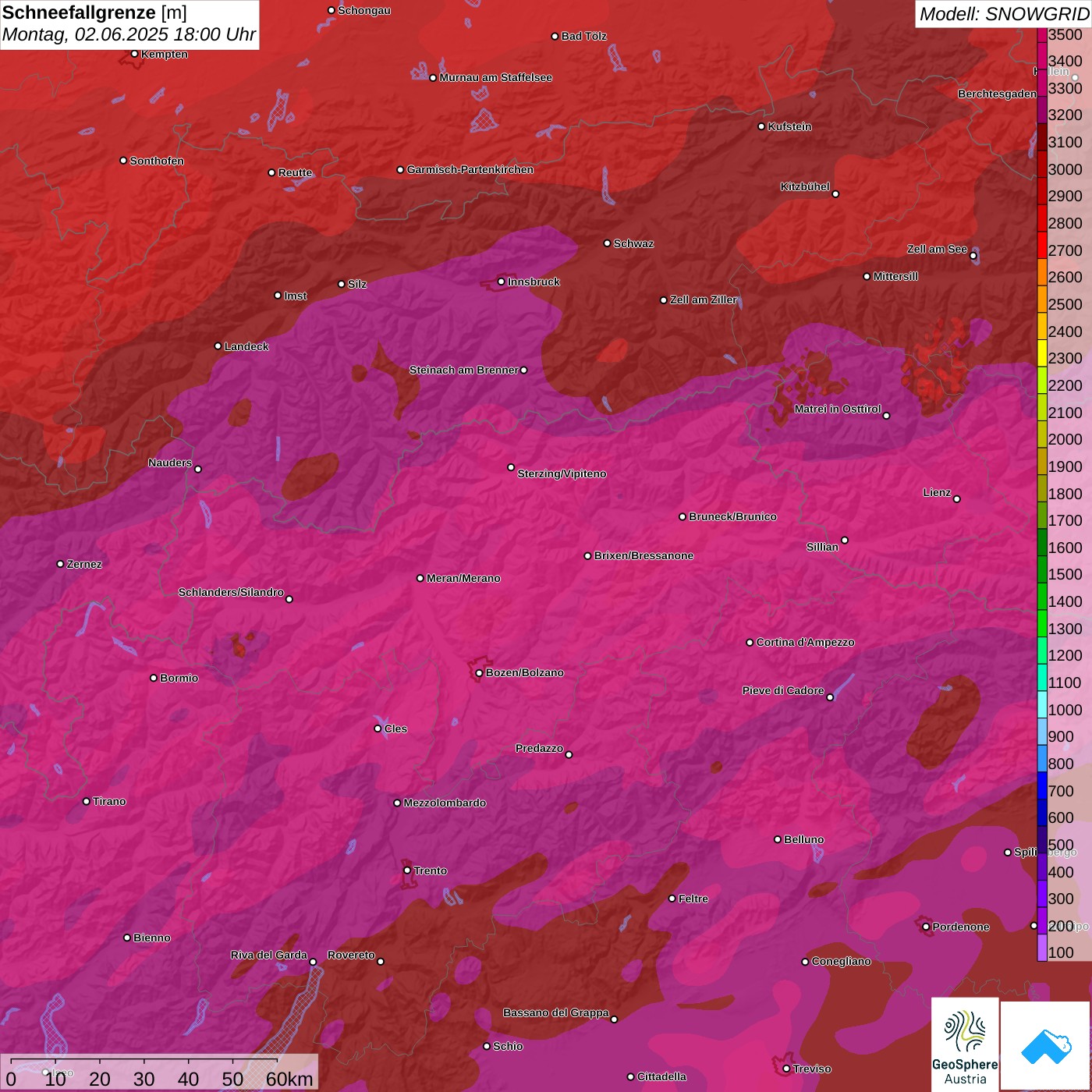The image size is (1092, 1092).
Task: Click the 'Schwaz' label
Action: [x=633, y=243]
